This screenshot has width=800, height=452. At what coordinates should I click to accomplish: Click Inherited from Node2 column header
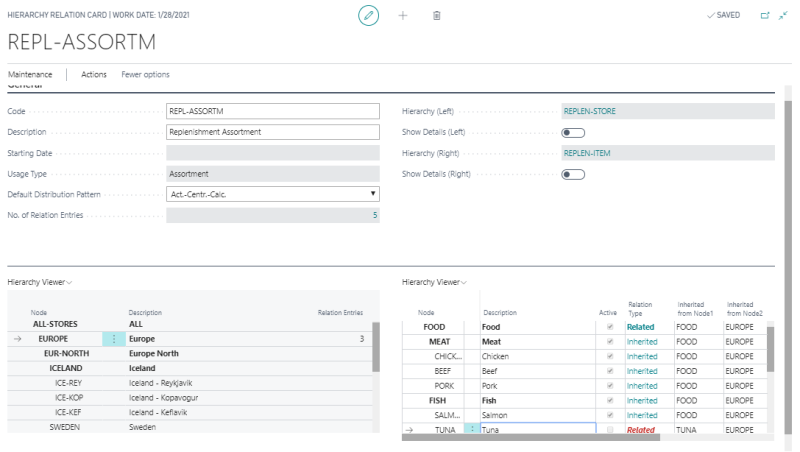[x=744, y=309]
